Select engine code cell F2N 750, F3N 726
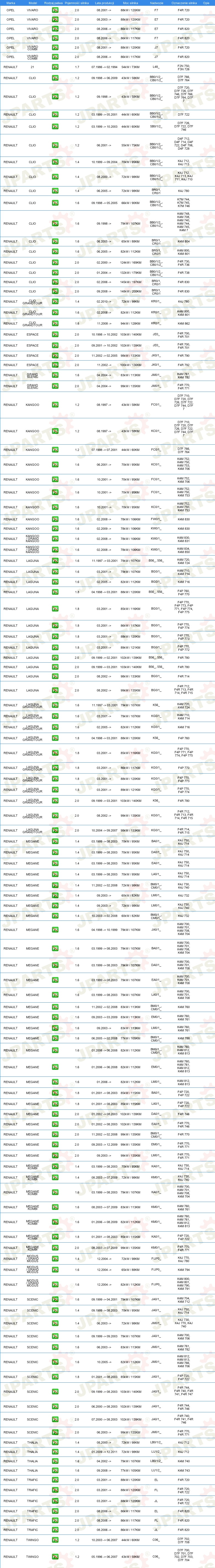This screenshot has height=1568, width=215. [183, 68]
